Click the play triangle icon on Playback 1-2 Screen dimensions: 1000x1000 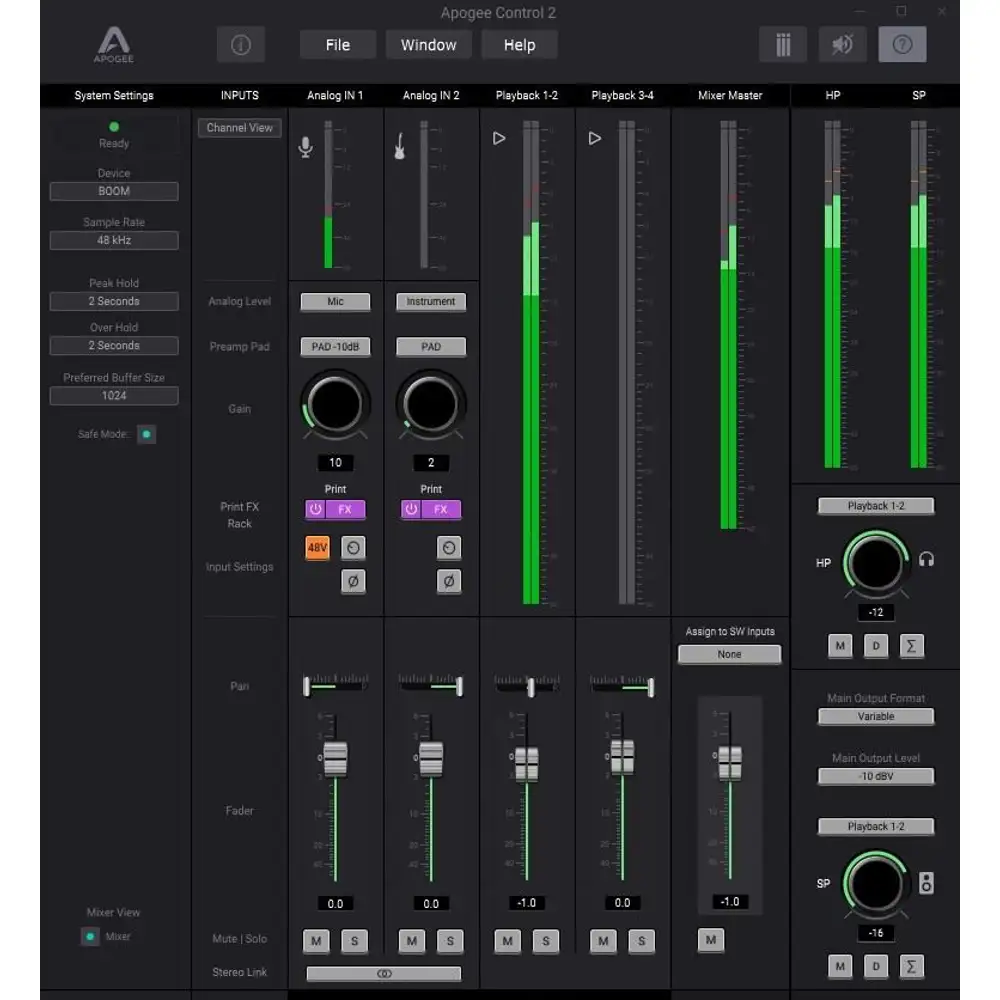click(x=499, y=138)
